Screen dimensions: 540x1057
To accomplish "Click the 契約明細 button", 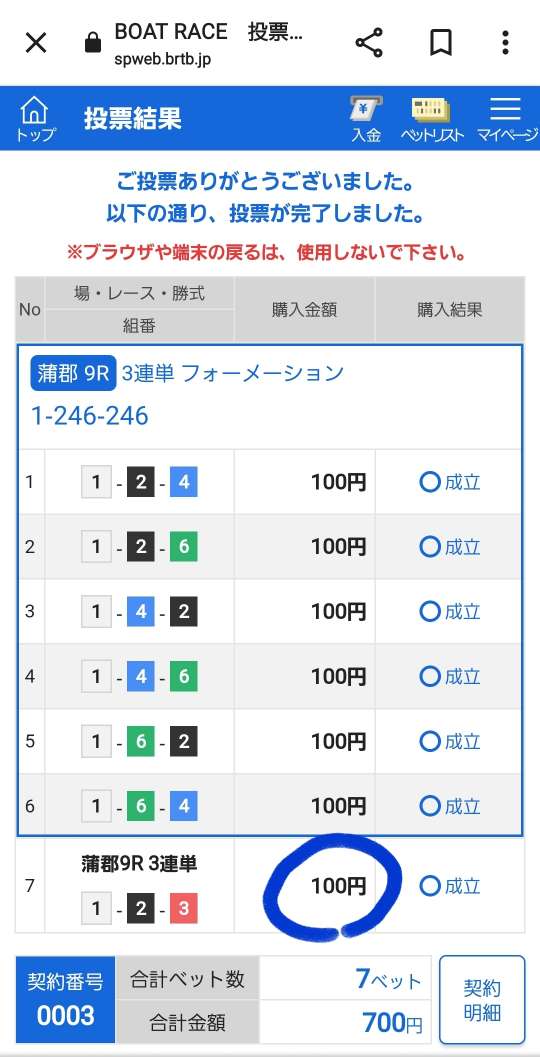I will coord(482,1000).
